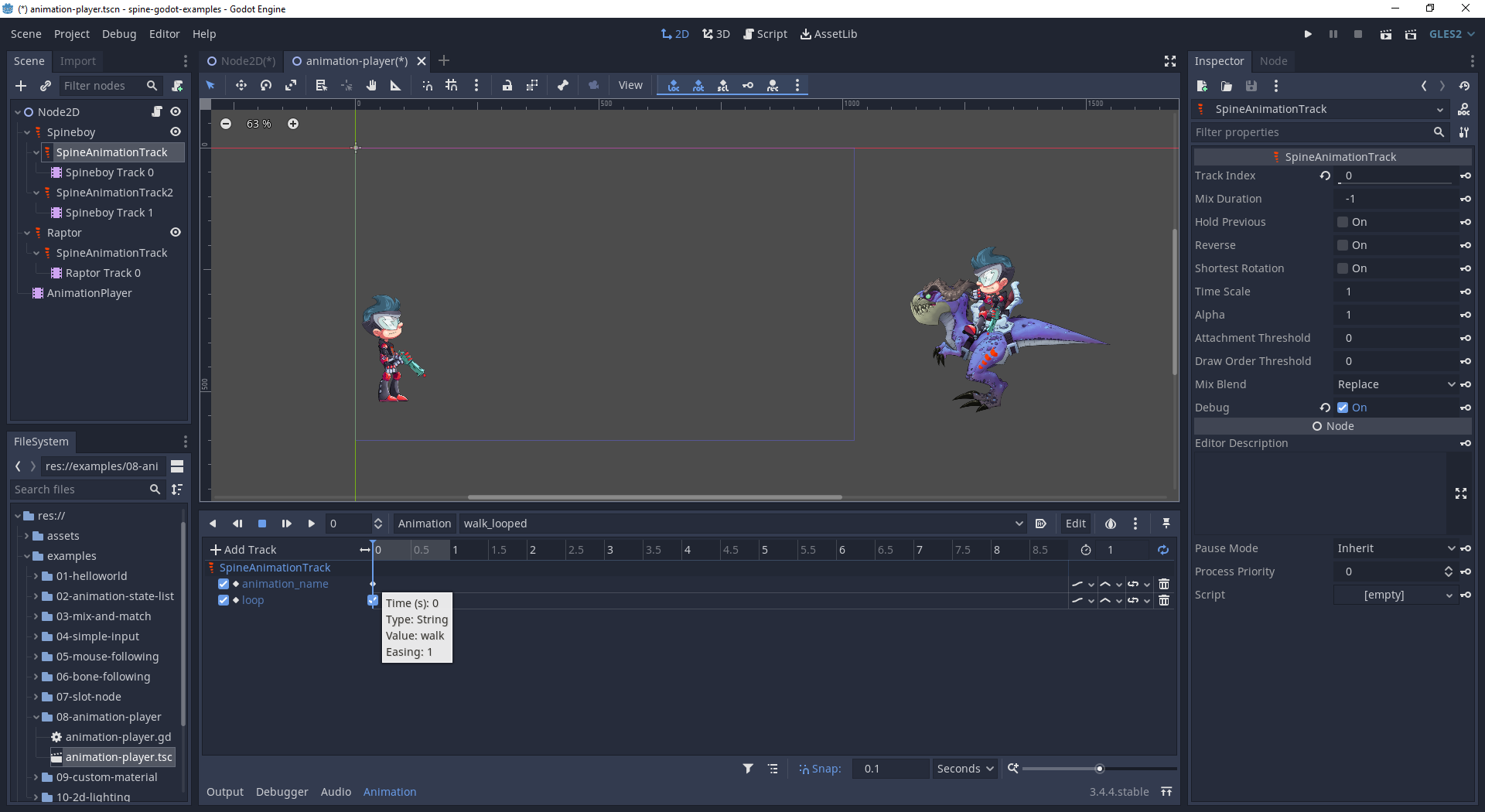Add a new node with the plus icon
1485x812 pixels.
(21, 86)
